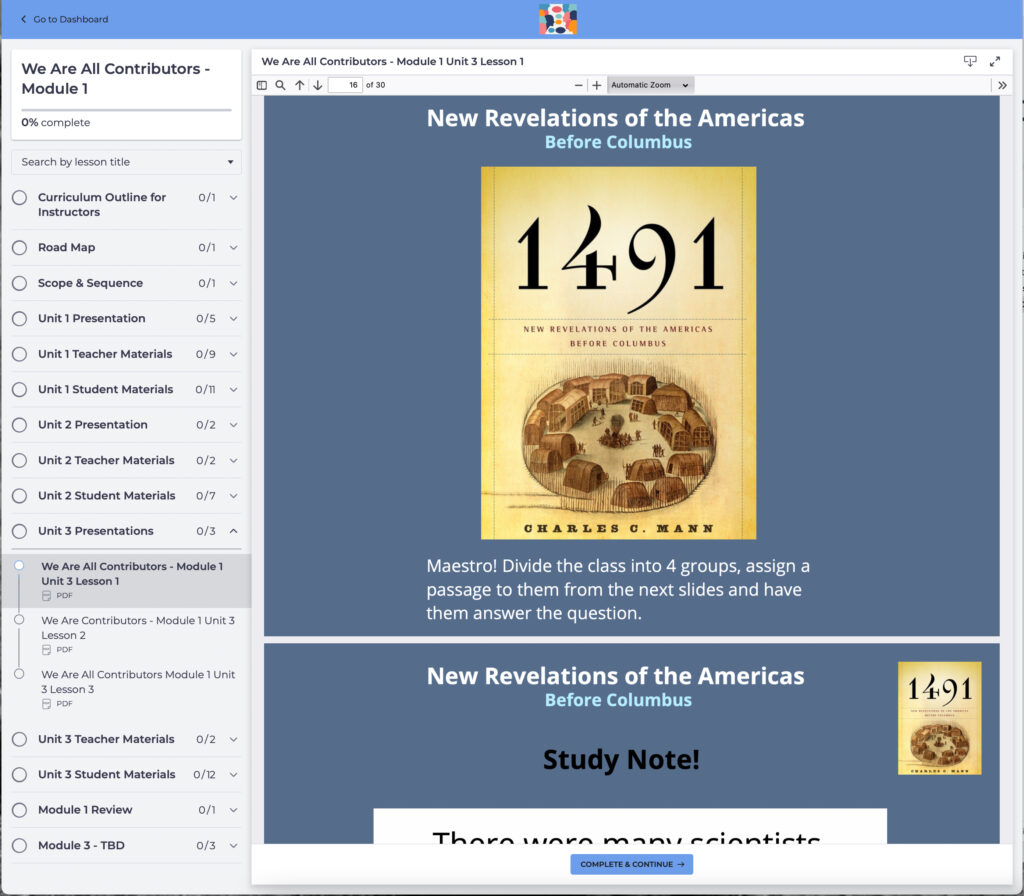The image size is (1024, 896).
Task: Open the Search by lesson title dropdown
Action: click(126, 162)
